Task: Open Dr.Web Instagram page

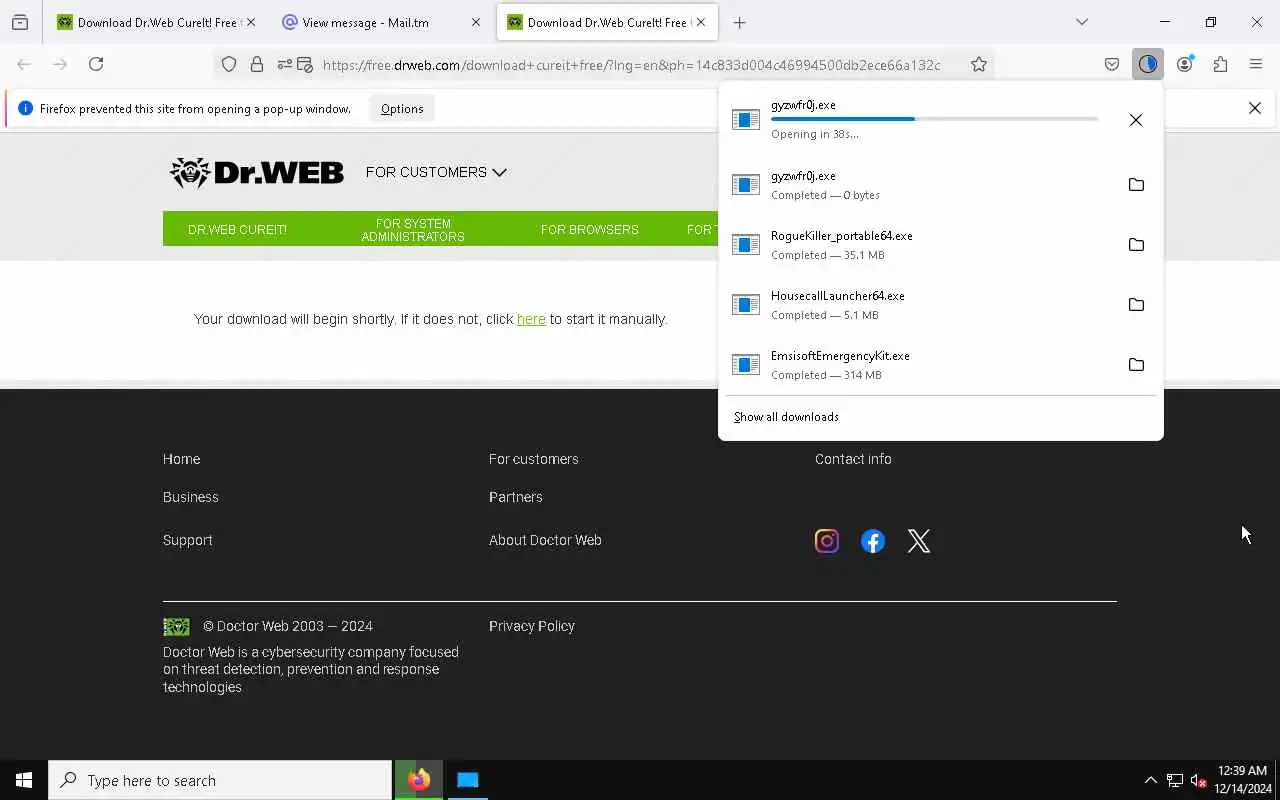Action: pos(827,541)
